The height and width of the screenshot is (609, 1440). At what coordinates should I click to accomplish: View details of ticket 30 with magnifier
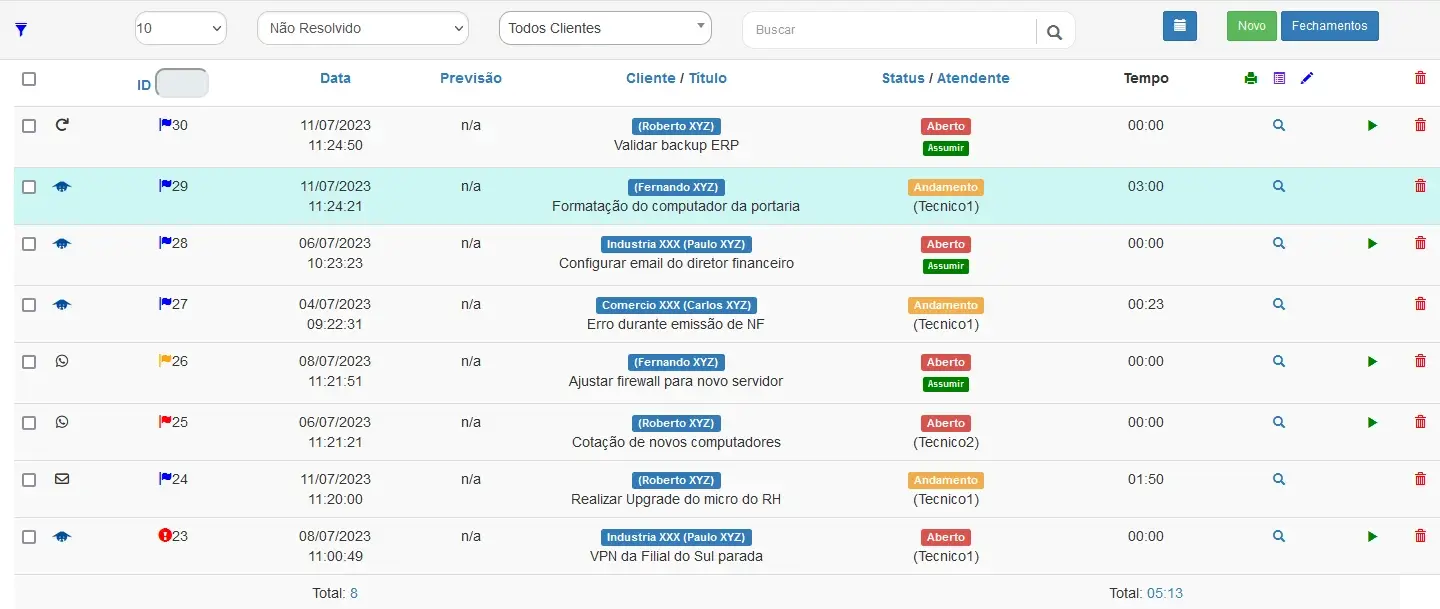(1278, 125)
